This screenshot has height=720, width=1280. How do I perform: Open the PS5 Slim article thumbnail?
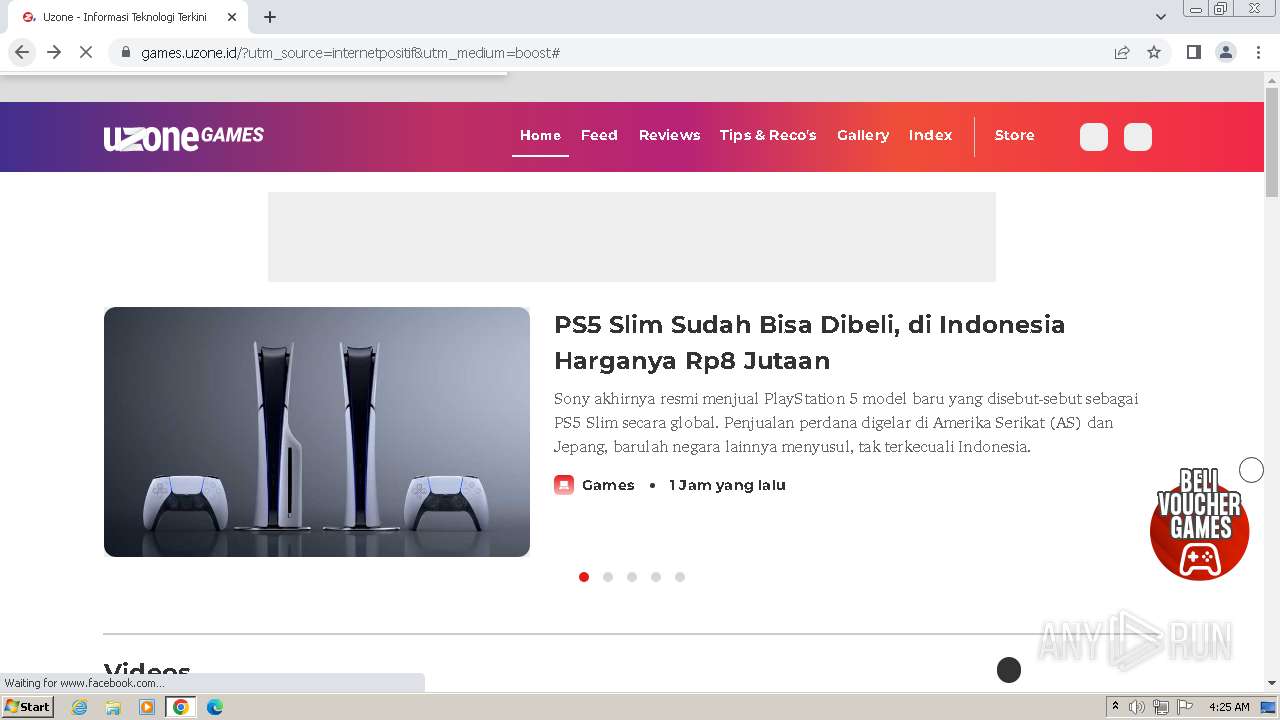(317, 432)
